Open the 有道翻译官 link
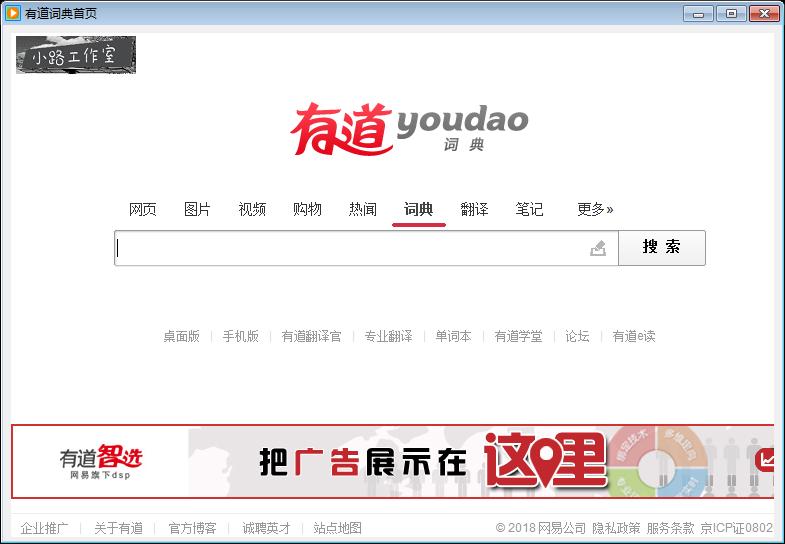This screenshot has width=785, height=544. tap(311, 336)
